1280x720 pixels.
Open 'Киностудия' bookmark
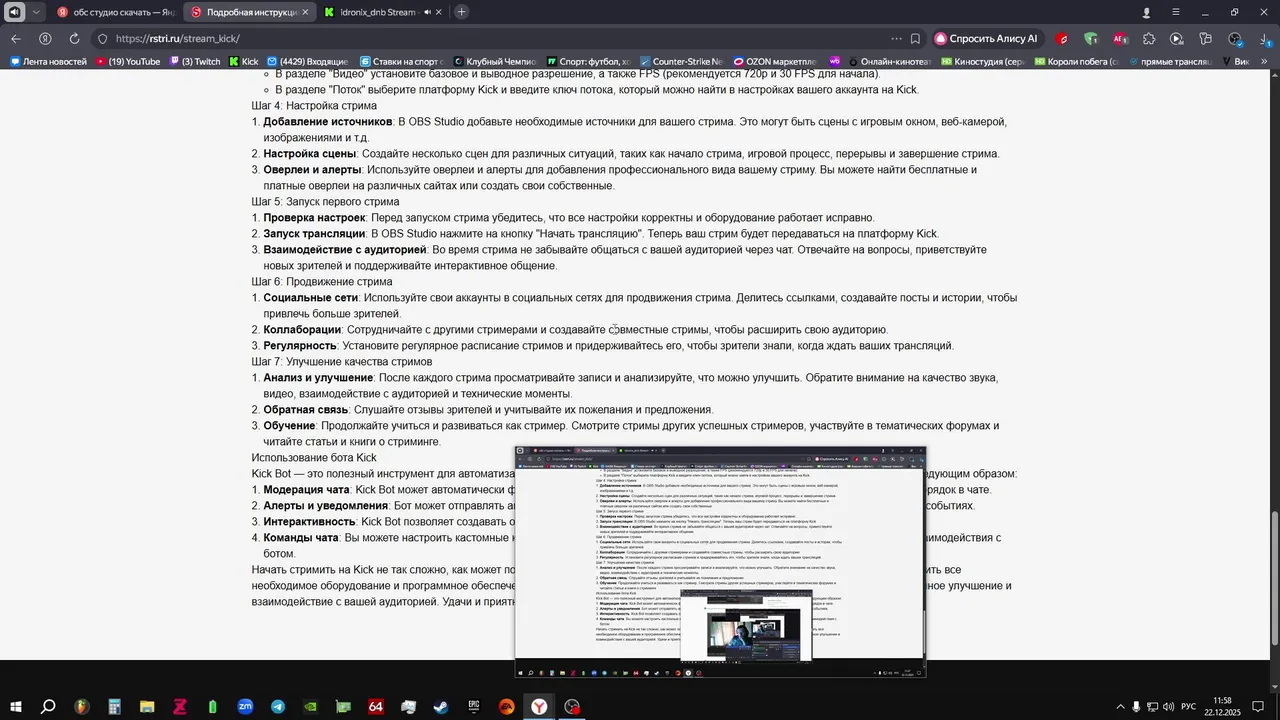pyautogui.click(x=982, y=62)
